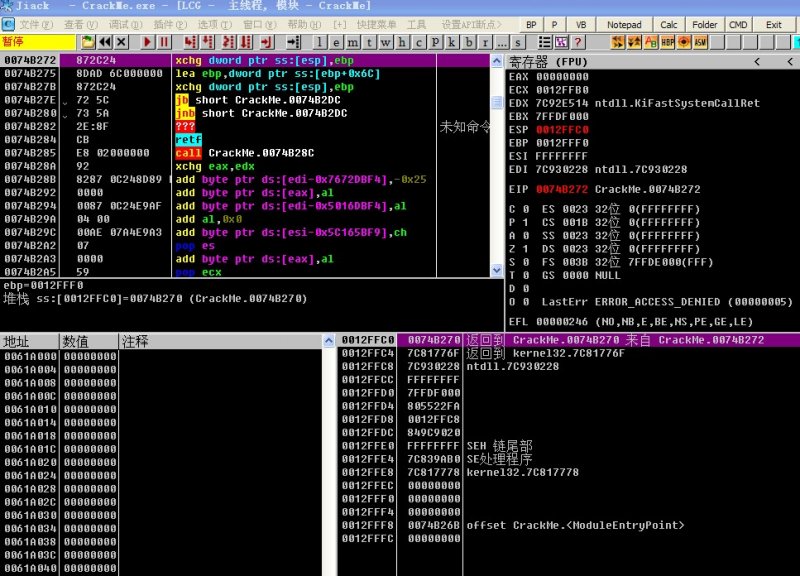
Task: Click the purple appearance icon
Action: tap(561, 42)
